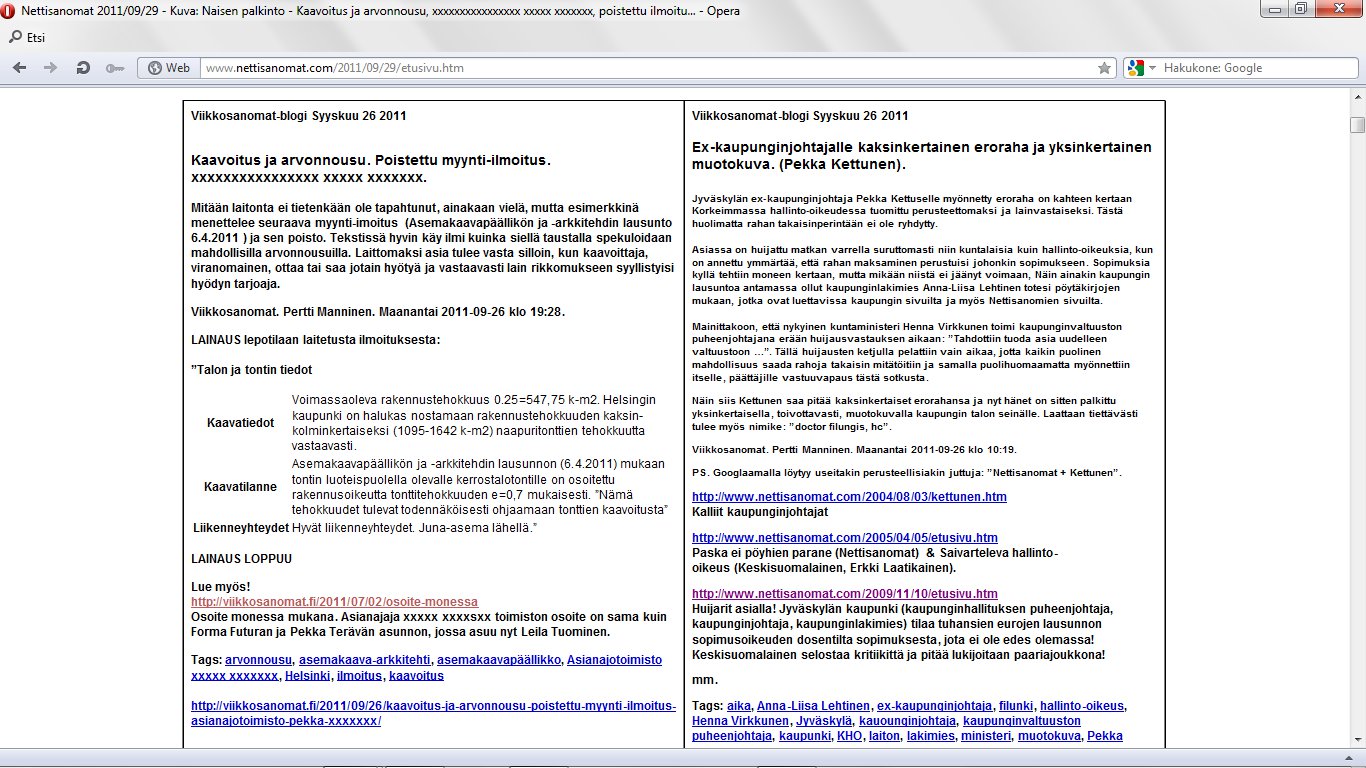Click the arvonnousu tag link
Image resolution: width=1366 pixels, height=768 pixels.
pyautogui.click(x=258, y=660)
